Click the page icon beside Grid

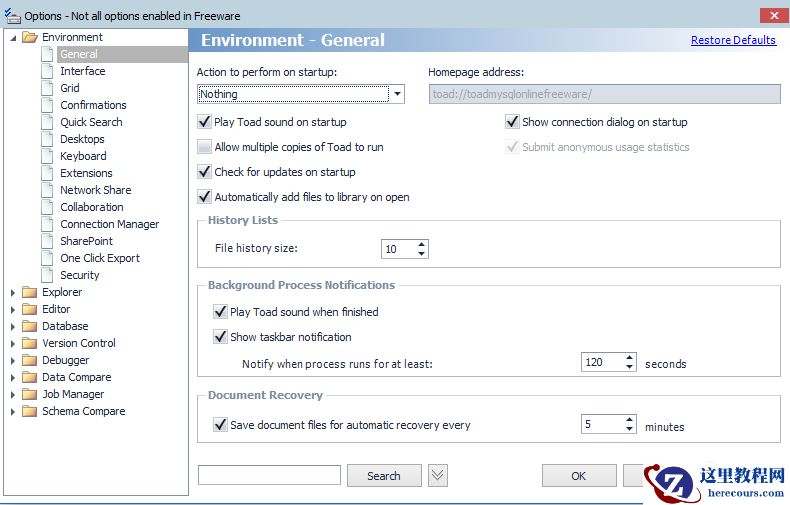point(47,88)
